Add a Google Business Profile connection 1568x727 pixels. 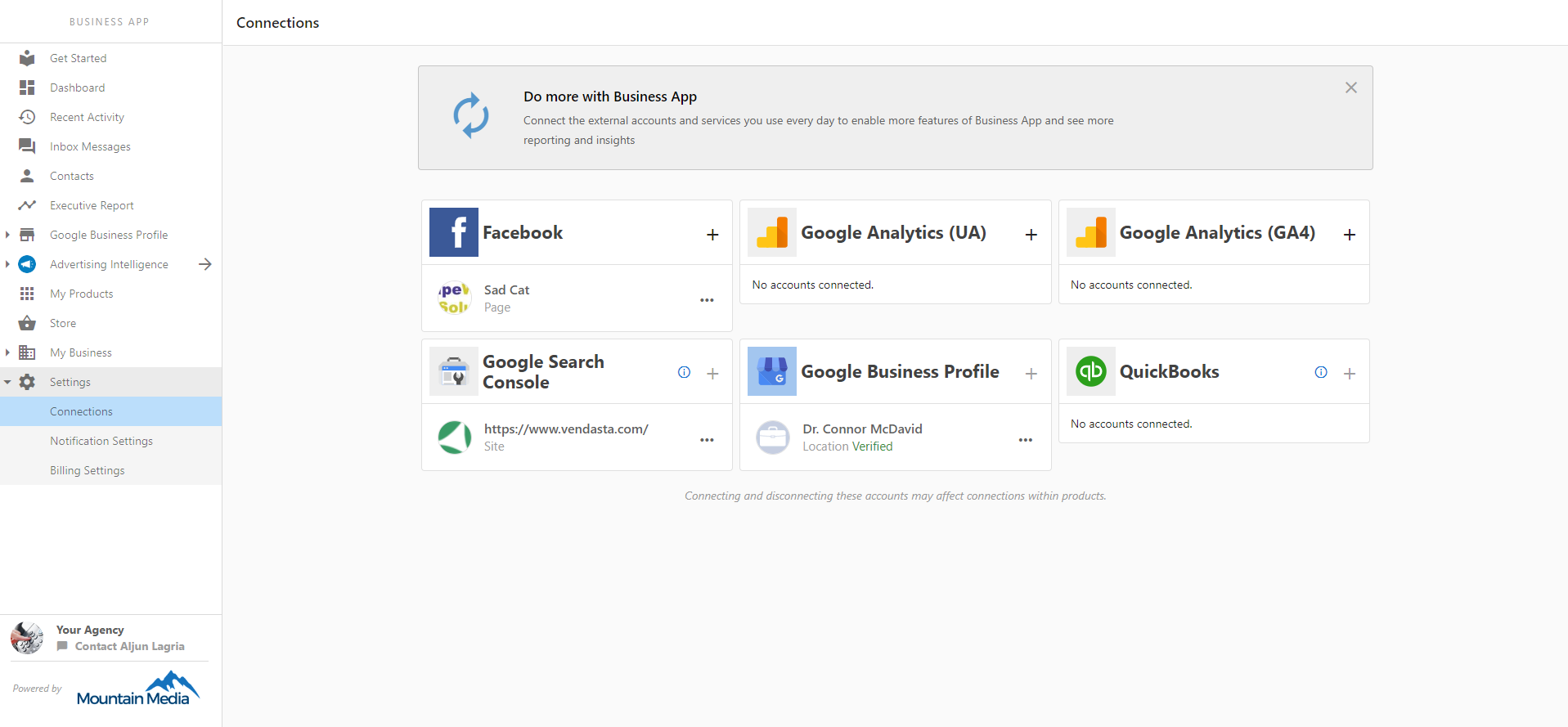pos(1031,374)
